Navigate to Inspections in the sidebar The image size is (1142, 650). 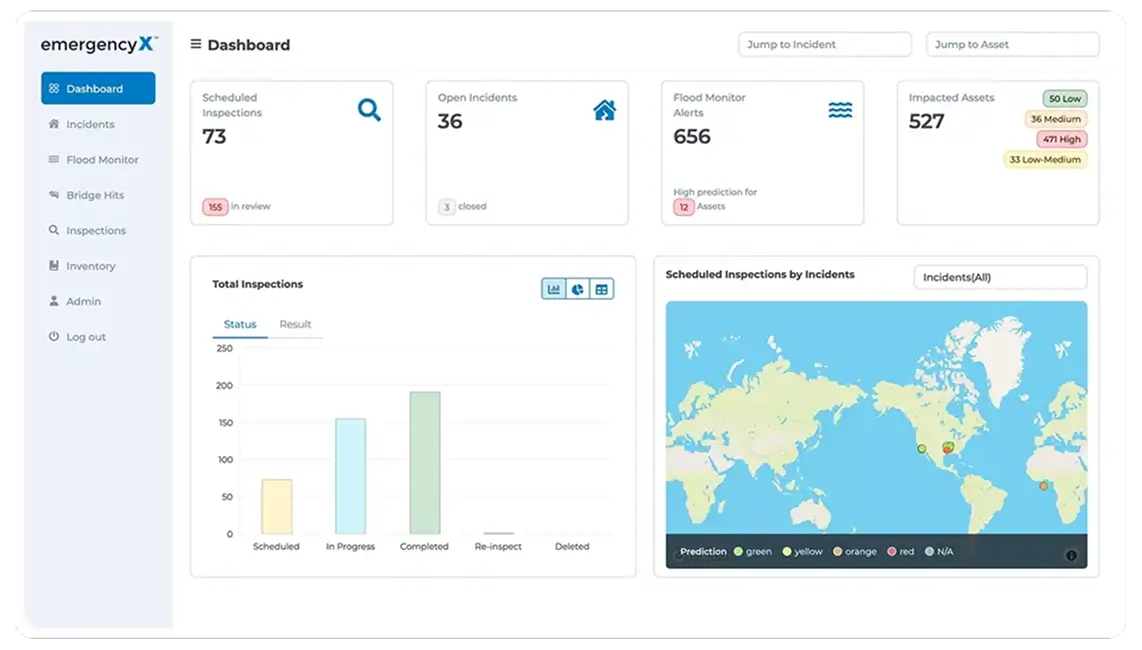[x=87, y=230]
